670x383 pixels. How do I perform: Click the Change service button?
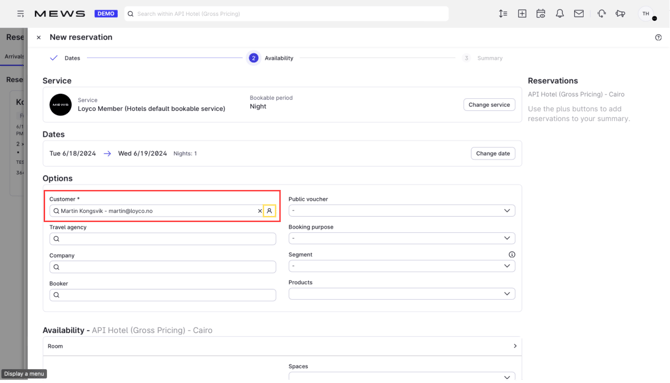489,105
